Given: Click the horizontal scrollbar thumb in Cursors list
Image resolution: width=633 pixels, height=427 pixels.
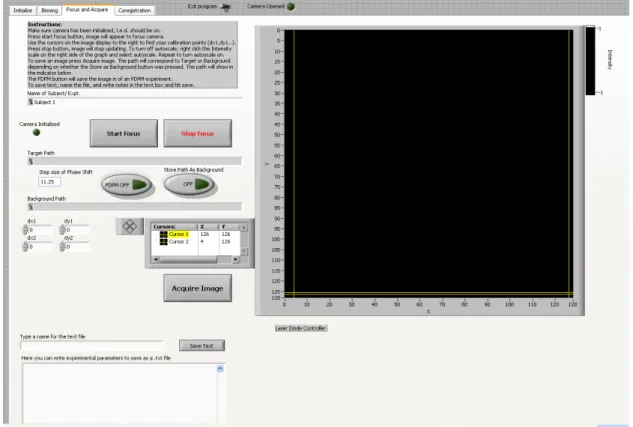Looking at the screenshot, I should (x=189, y=260).
